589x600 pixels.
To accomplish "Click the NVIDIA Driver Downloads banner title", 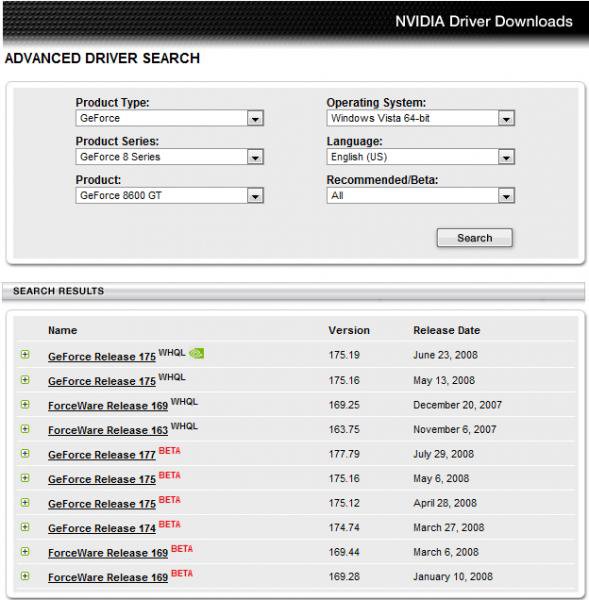I will coord(484,21).
